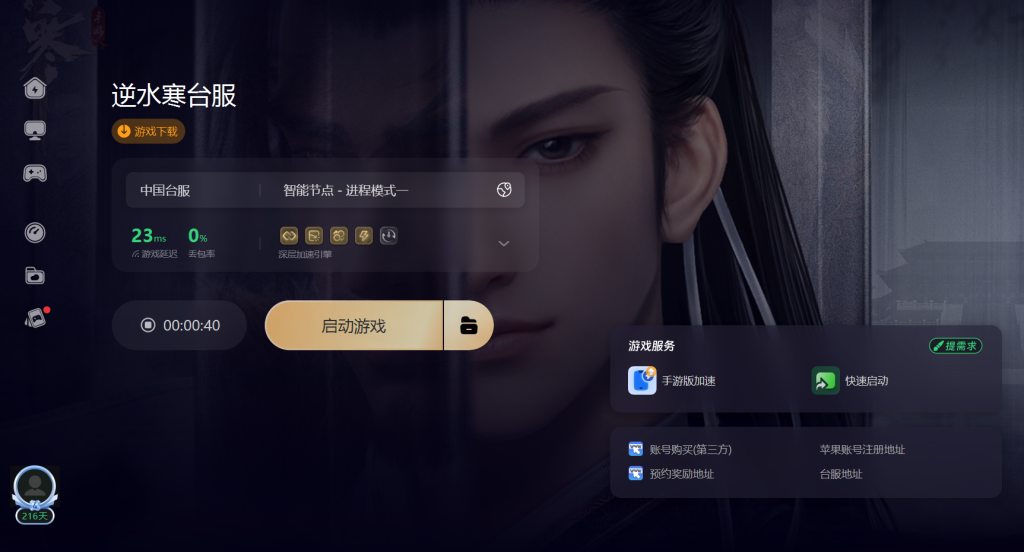Image resolution: width=1024 pixels, height=552 pixels.
Task: Open the folder camera icon in sidebar
Action: click(x=35, y=276)
